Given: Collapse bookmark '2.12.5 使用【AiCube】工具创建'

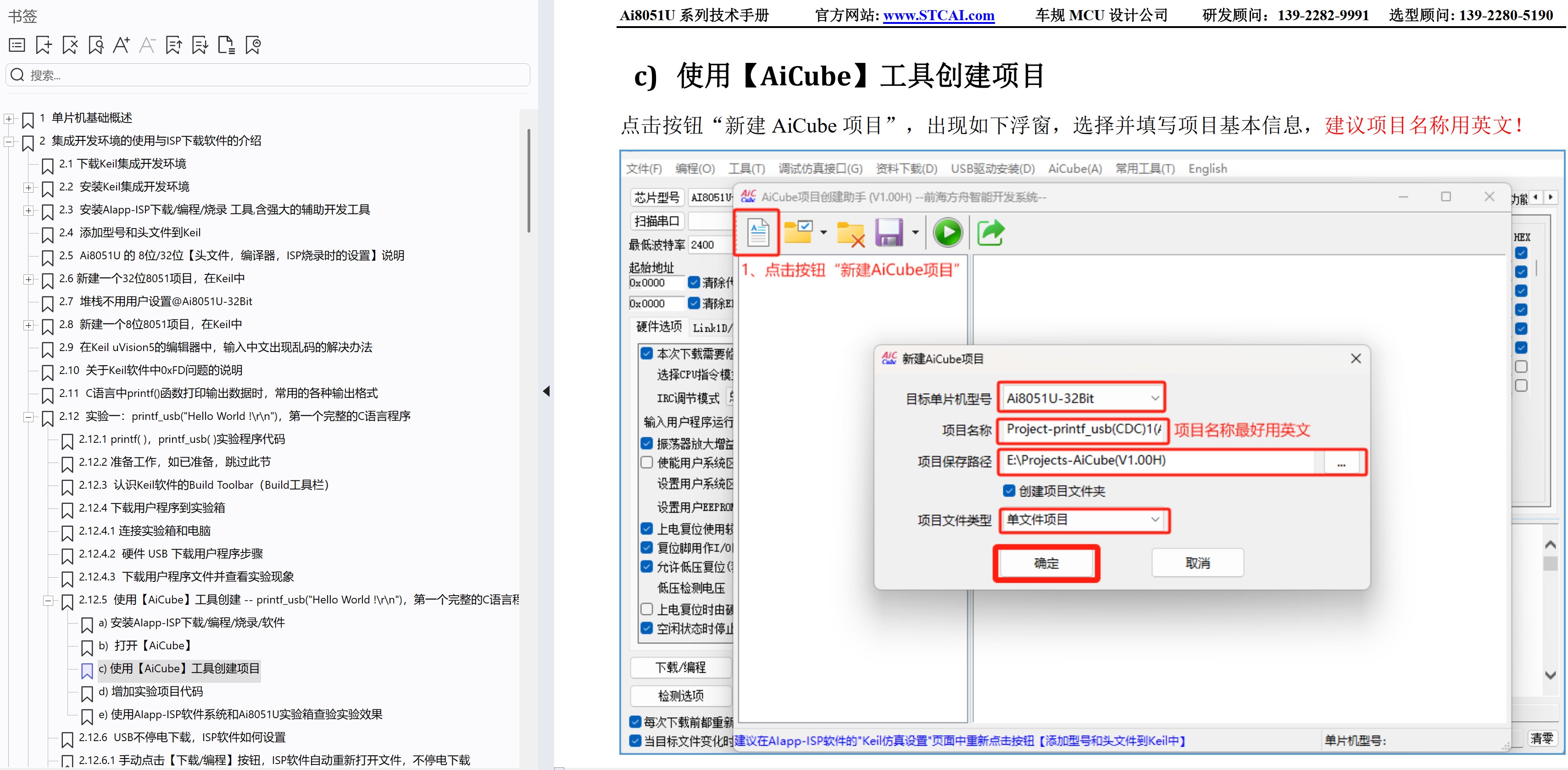Looking at the screenshot, I should tap(48, 601).
